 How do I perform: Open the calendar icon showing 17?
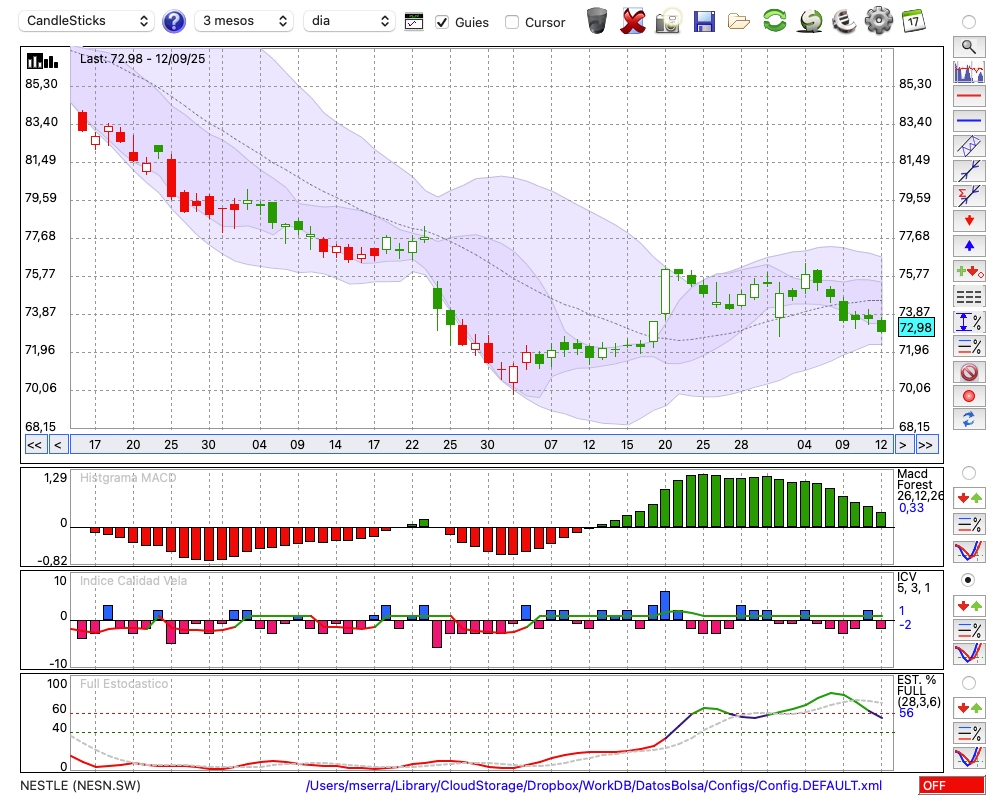[913, 21]
